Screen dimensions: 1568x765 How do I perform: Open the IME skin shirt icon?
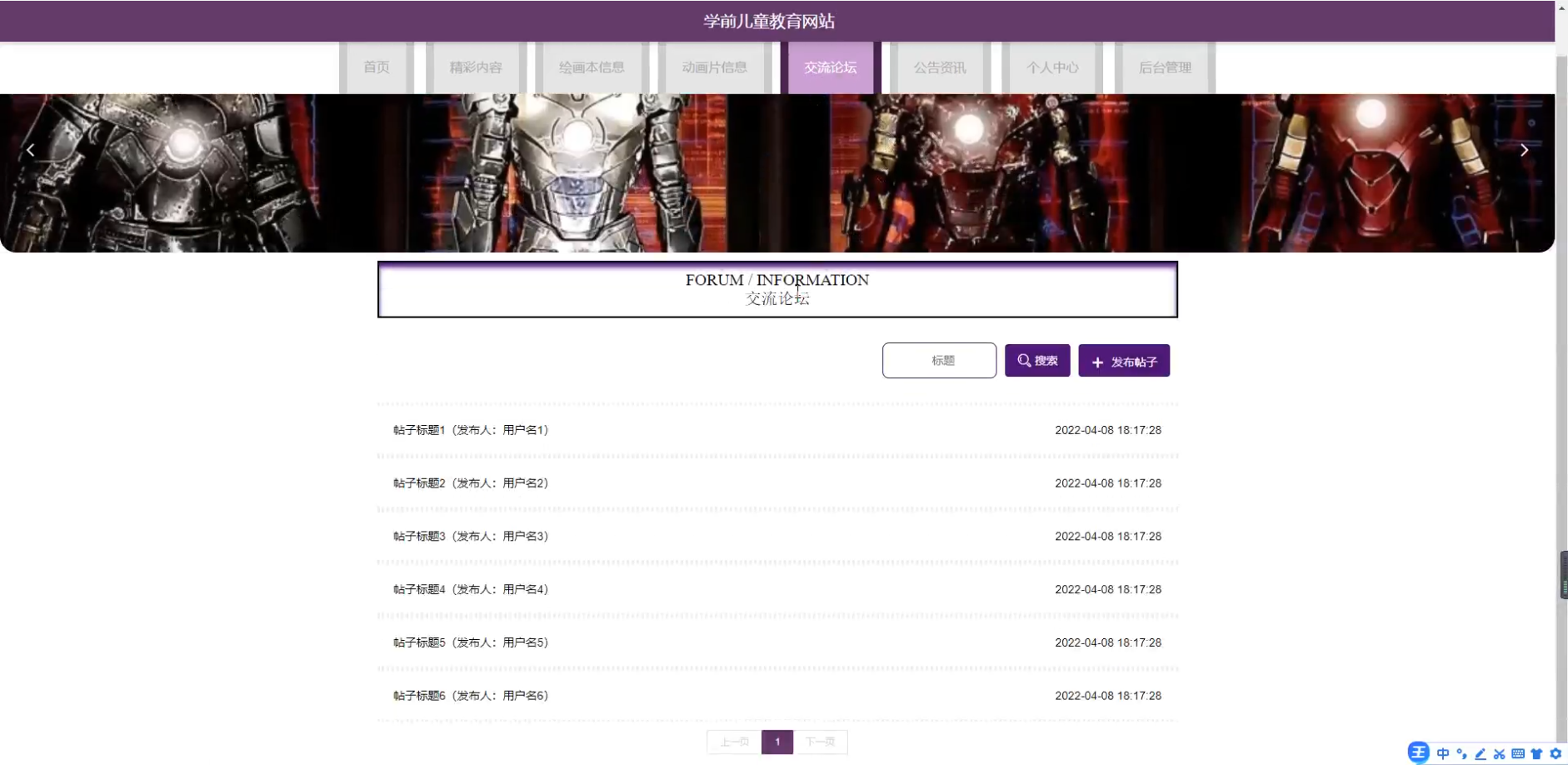pos(1536,753)
